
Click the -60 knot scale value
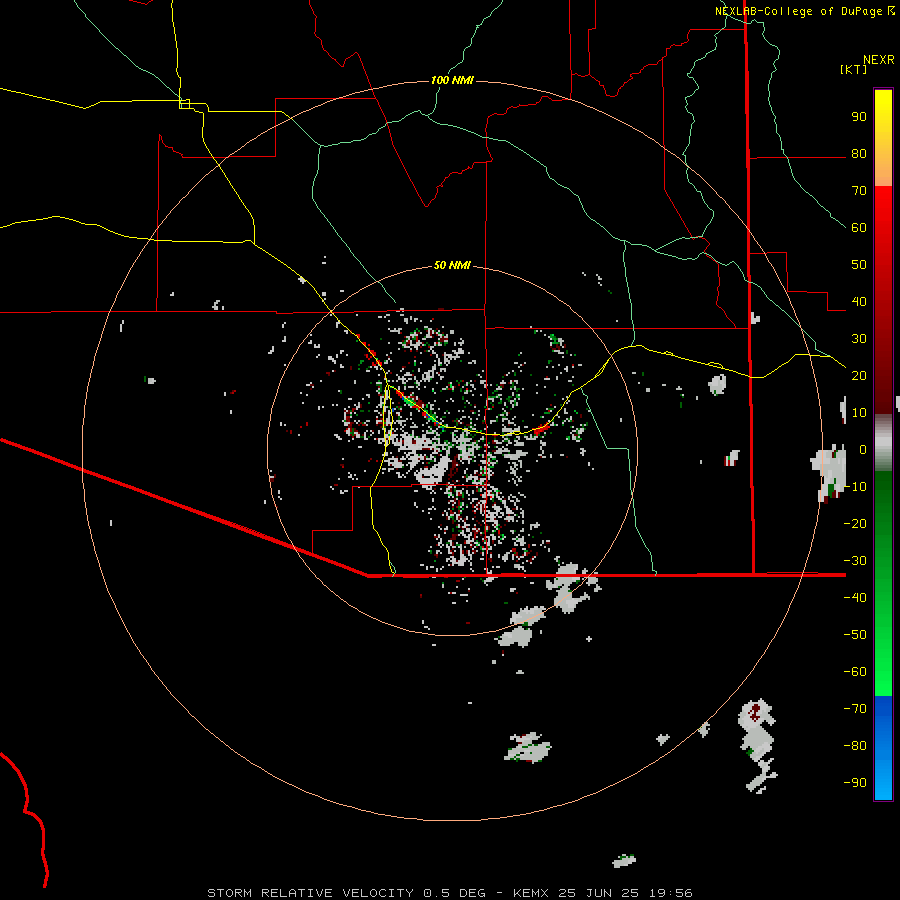click(x=855, y=672)
